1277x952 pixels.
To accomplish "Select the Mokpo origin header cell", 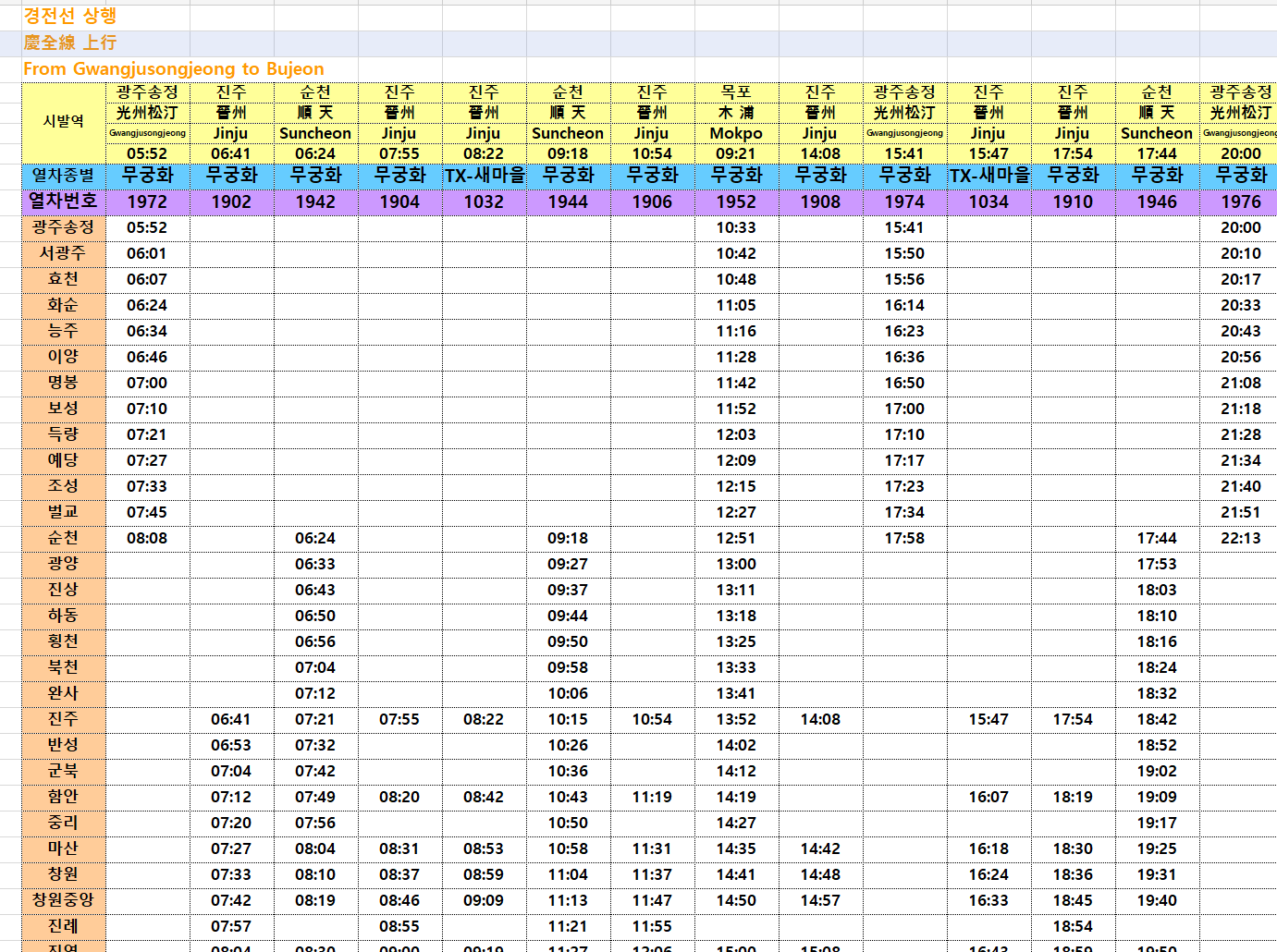I will click(736, 133).
